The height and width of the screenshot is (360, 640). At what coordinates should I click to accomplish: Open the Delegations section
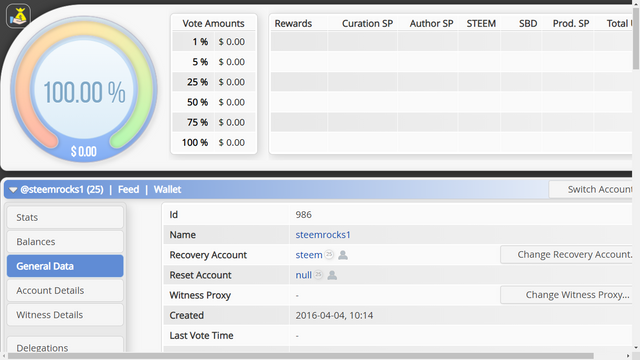[x=65, y=345]
